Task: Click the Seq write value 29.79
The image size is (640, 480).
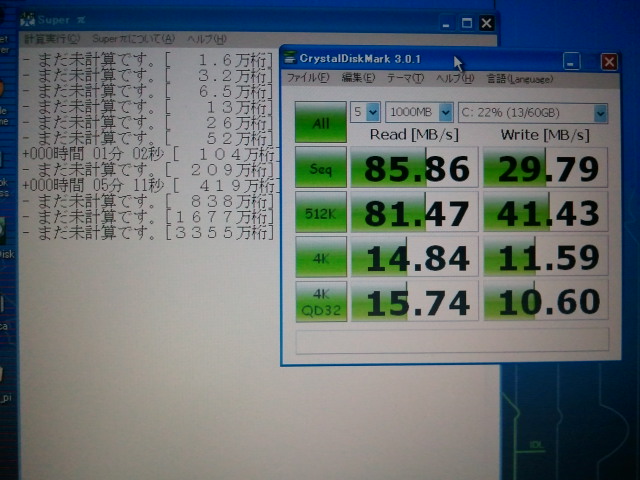Action: click(x=546, y=168)
